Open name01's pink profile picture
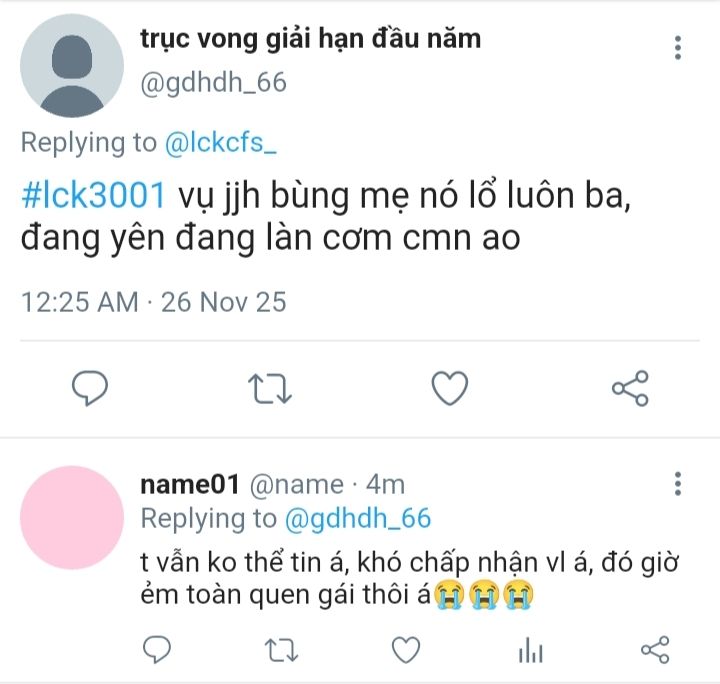 click(x=69, y=515)
